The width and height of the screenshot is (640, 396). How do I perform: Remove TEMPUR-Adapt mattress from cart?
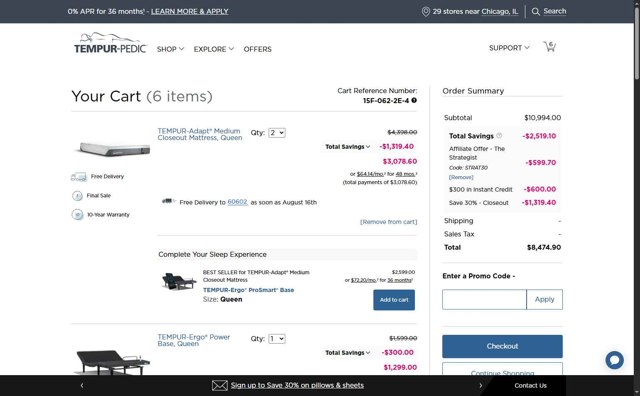[388, 222]
